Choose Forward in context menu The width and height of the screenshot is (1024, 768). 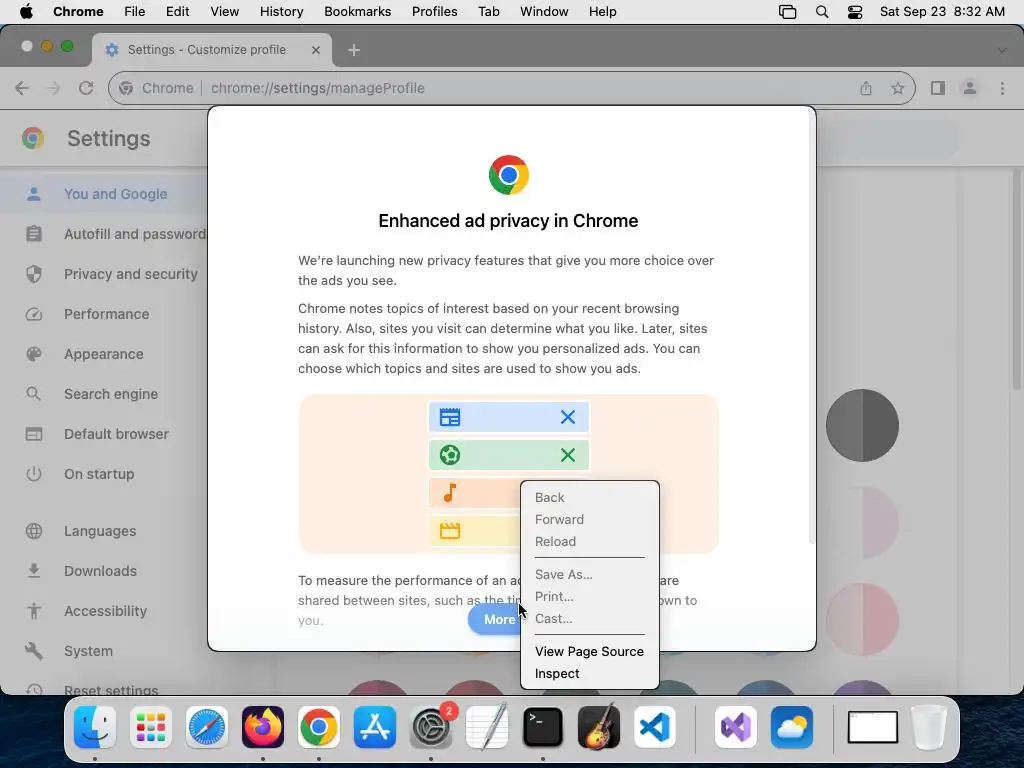[x=559, y=520]
